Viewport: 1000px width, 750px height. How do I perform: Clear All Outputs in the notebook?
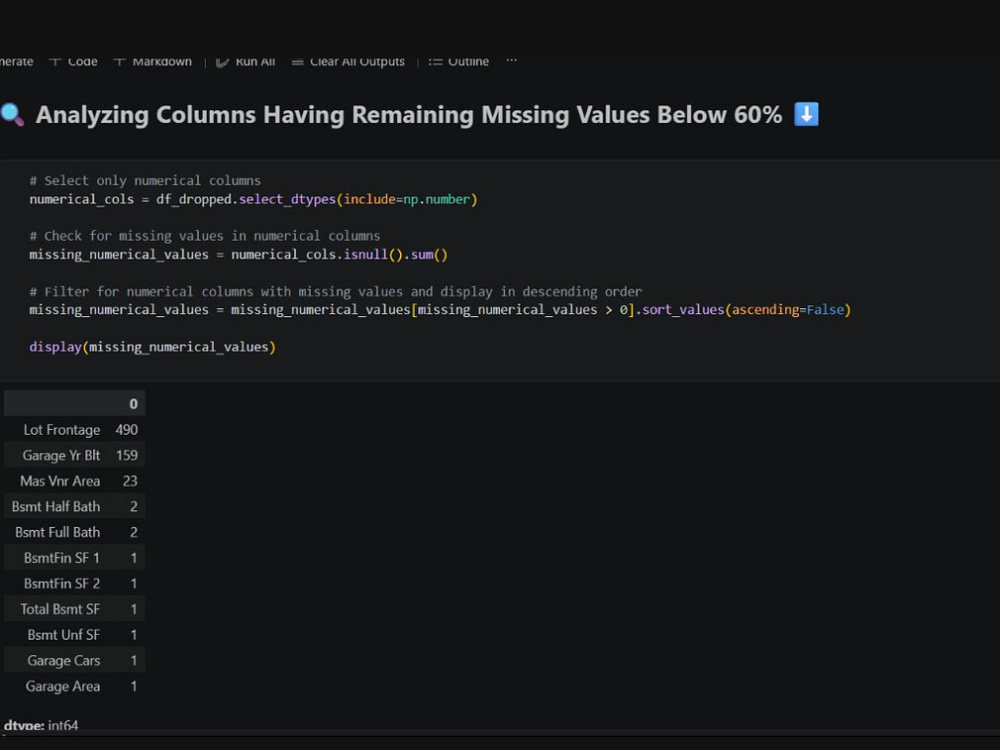click(x=348, y=61)
